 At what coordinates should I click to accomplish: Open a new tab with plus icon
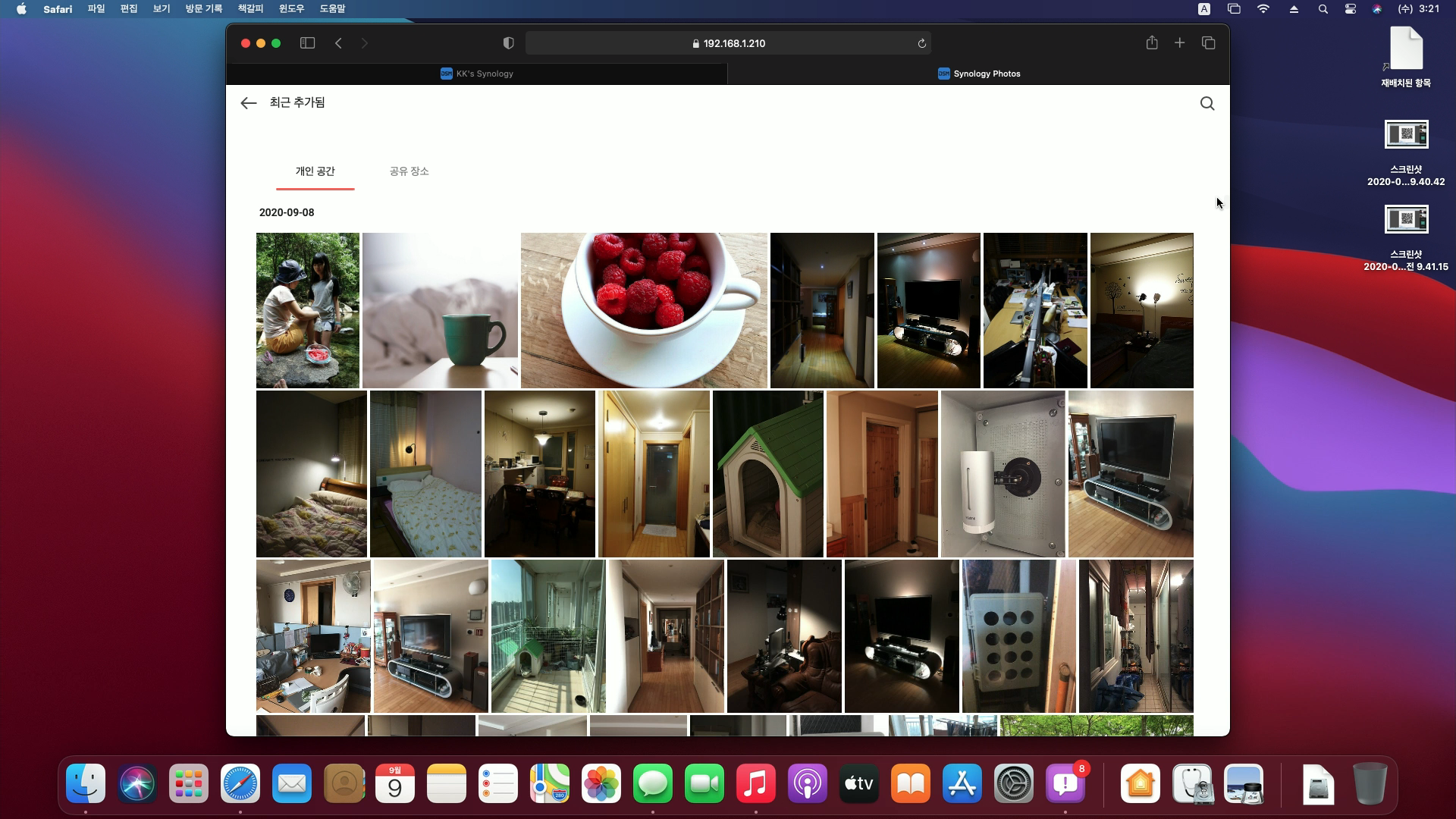tap(1179, 43)
